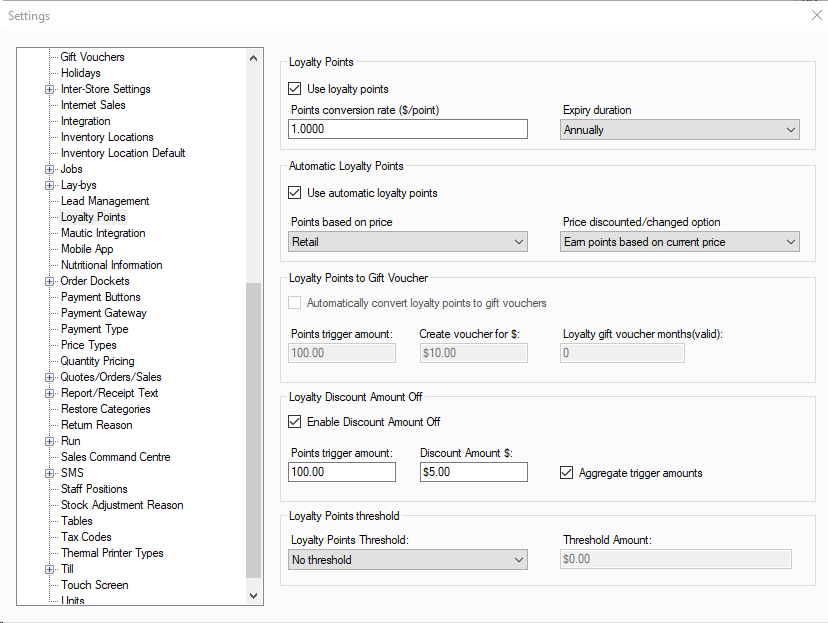The height and width of the screenshot is (623, 828).
Task: Click the Points conversion rate field
Action: 408,129
